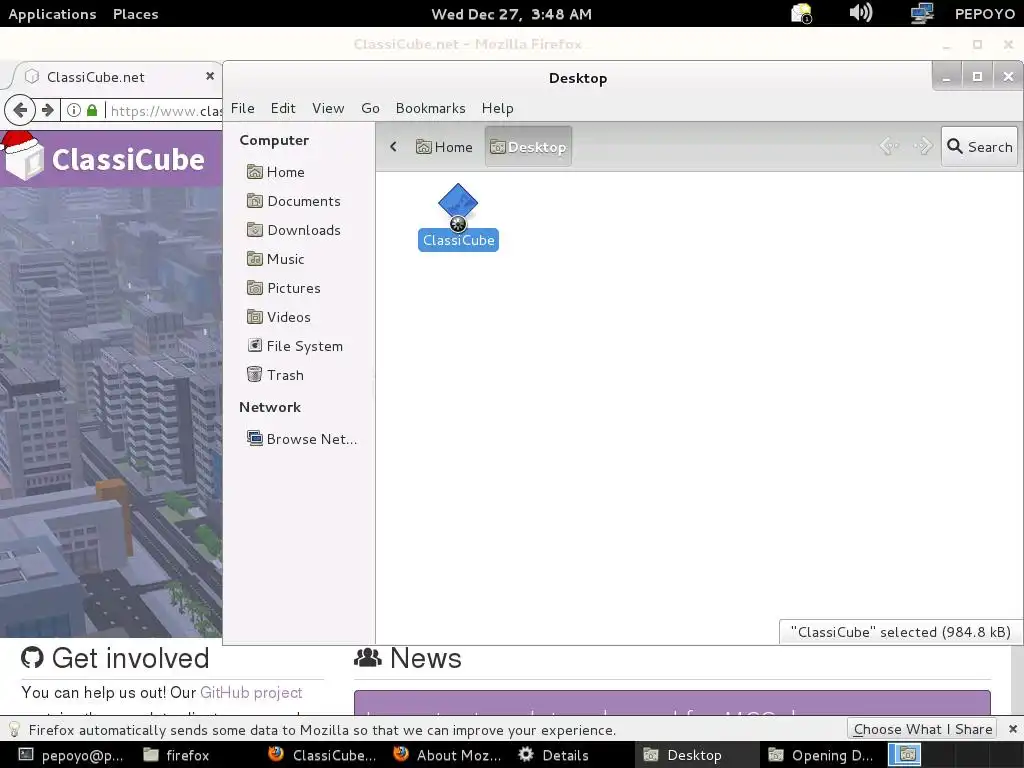Screen dimensions: 1024x768
Task: Open the Places menu
Action: (135, 14)
